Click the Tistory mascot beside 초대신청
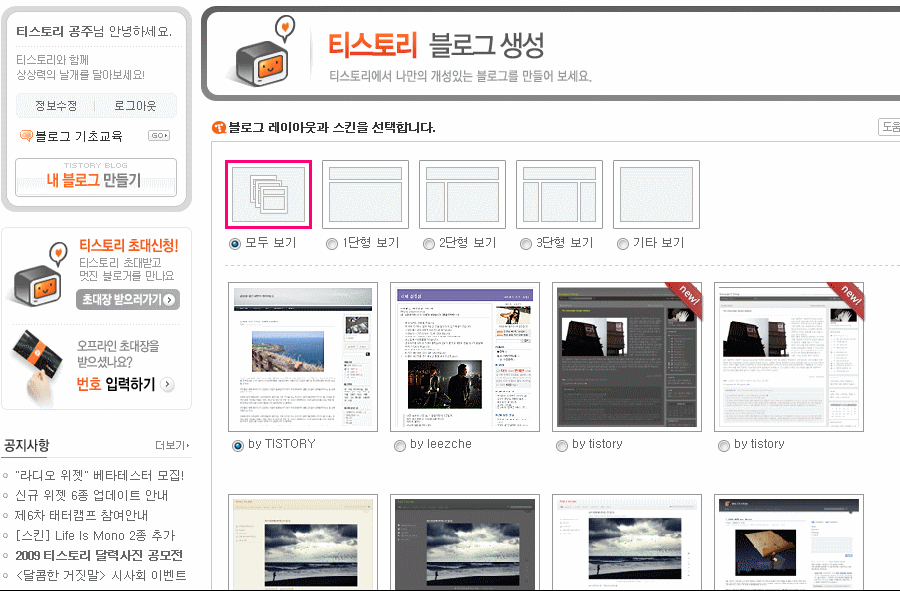Image resolution: width=900 pixels, height=591 pixels. pyautogui.click(x=40, y=274)
